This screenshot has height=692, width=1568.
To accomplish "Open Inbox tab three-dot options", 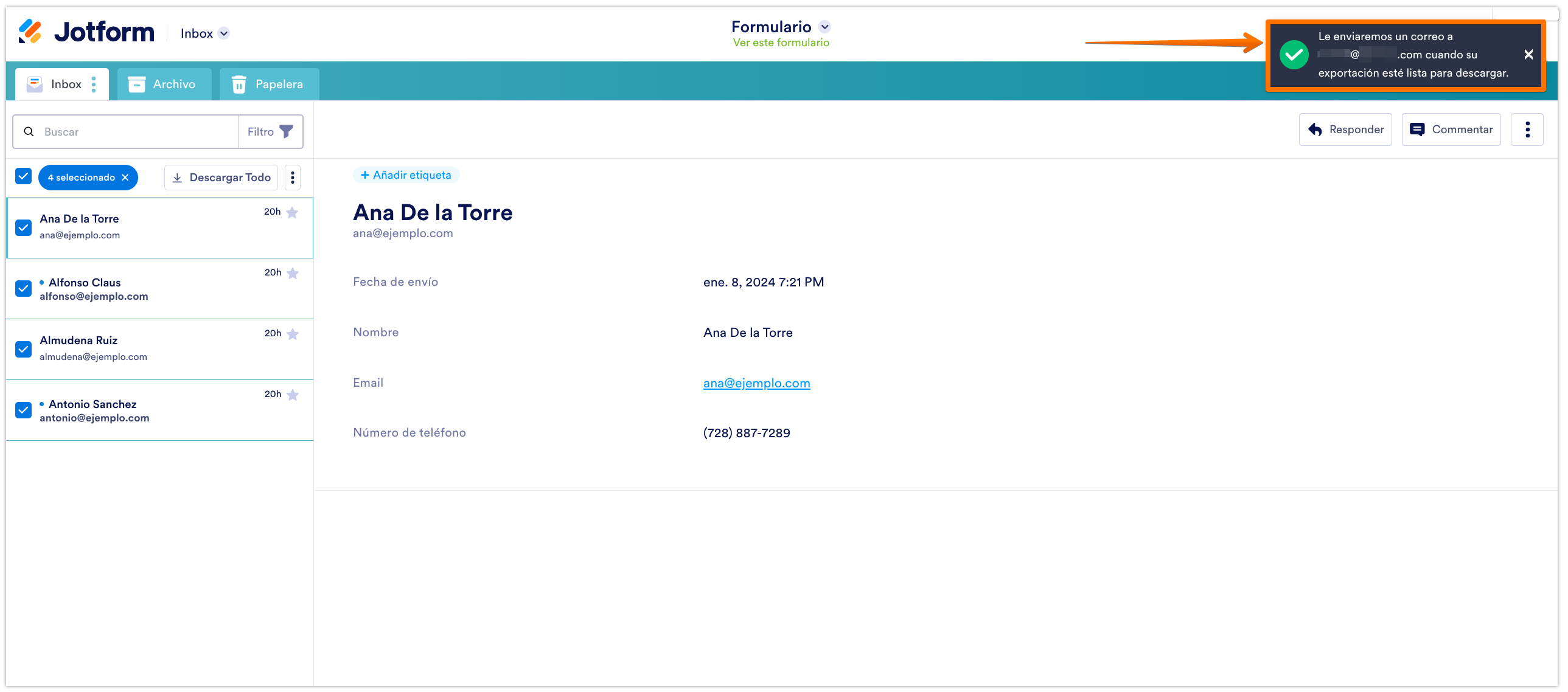I will (94, 84).
